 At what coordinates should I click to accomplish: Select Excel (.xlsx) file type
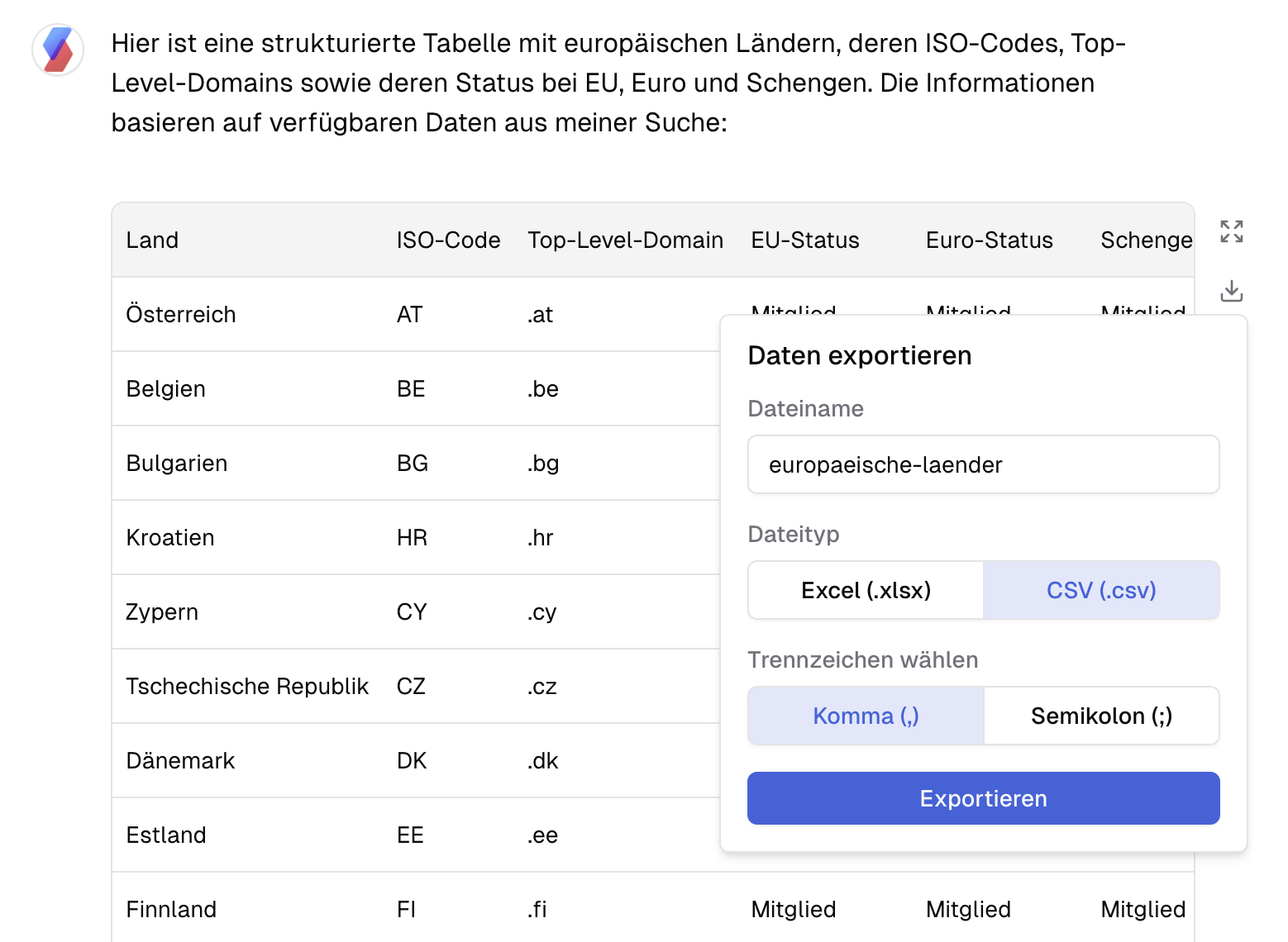(x=866, y=590)
